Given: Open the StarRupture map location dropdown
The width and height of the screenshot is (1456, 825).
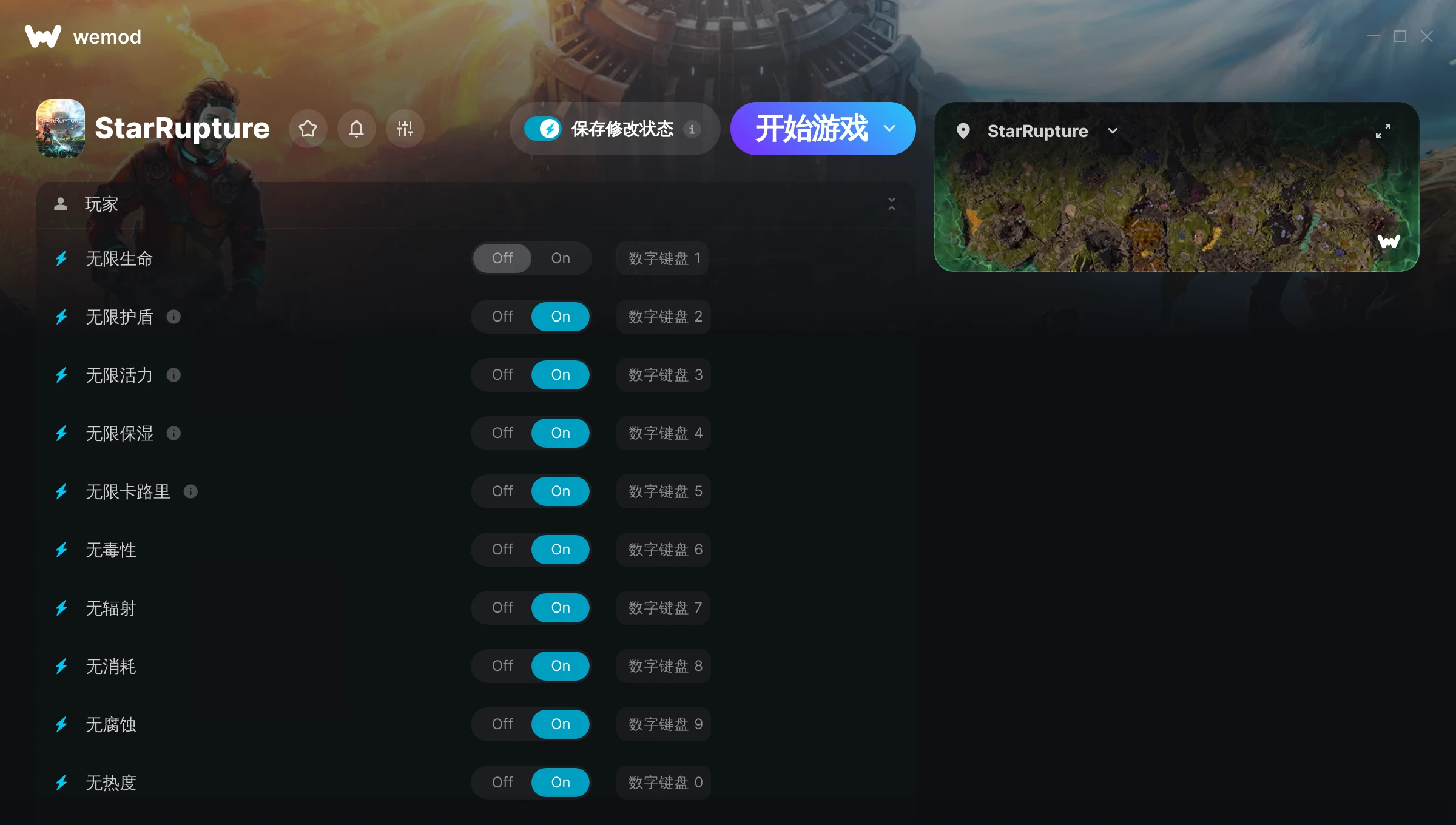Looking at the screenshot, I should [1113, 131].
